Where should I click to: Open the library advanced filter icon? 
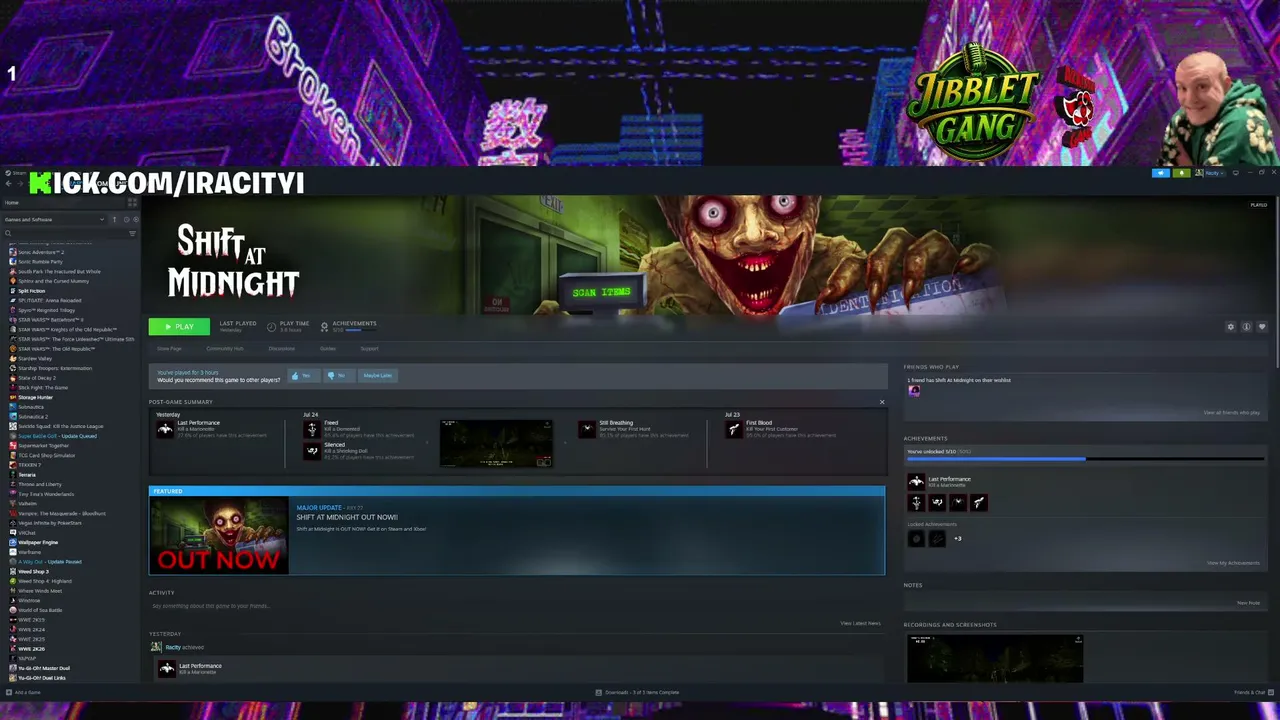[132, 234]
